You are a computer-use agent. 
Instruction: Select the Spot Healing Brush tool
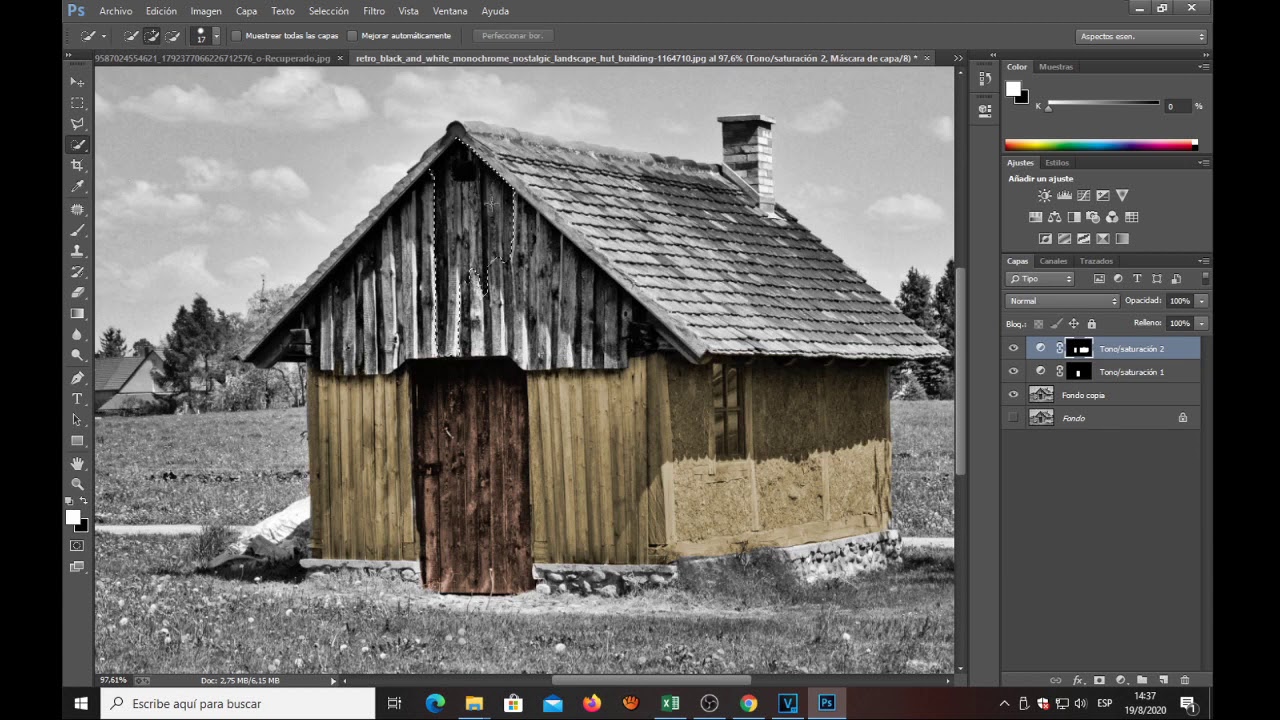click(x=77, y=210)
